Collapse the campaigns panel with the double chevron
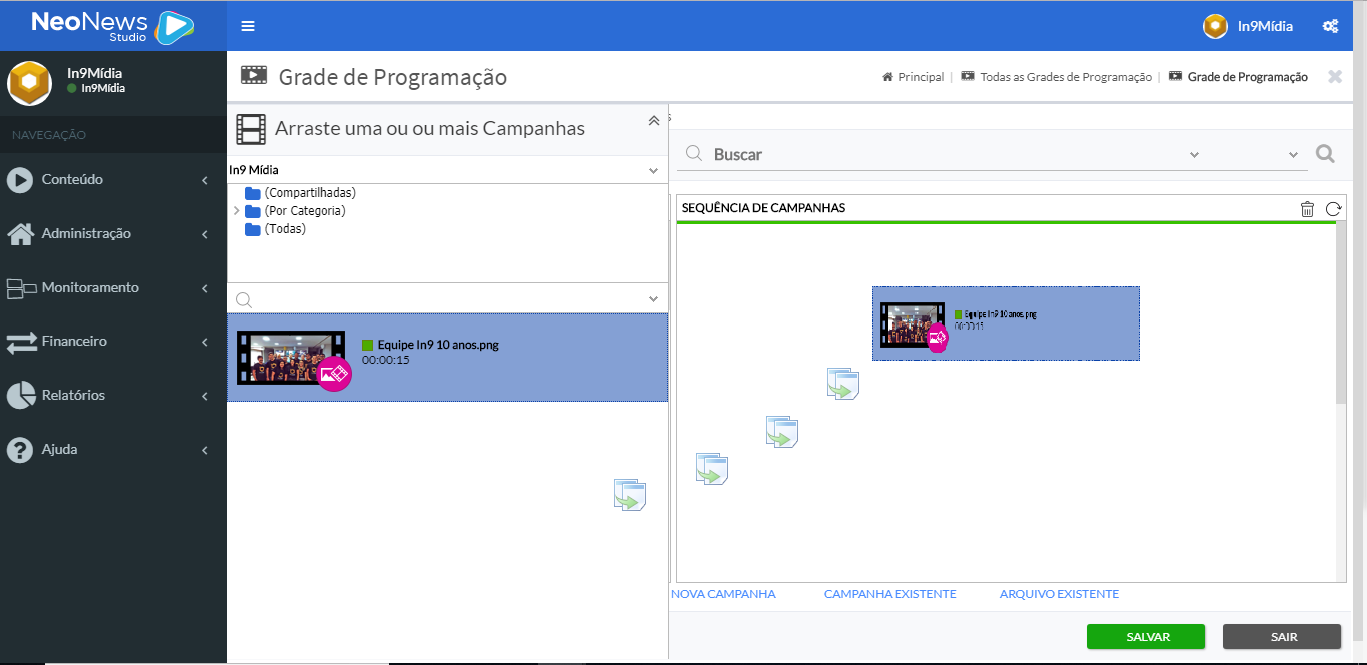Screen dimensions: 1367x665 pyautogui.click(x=654, y=120)
